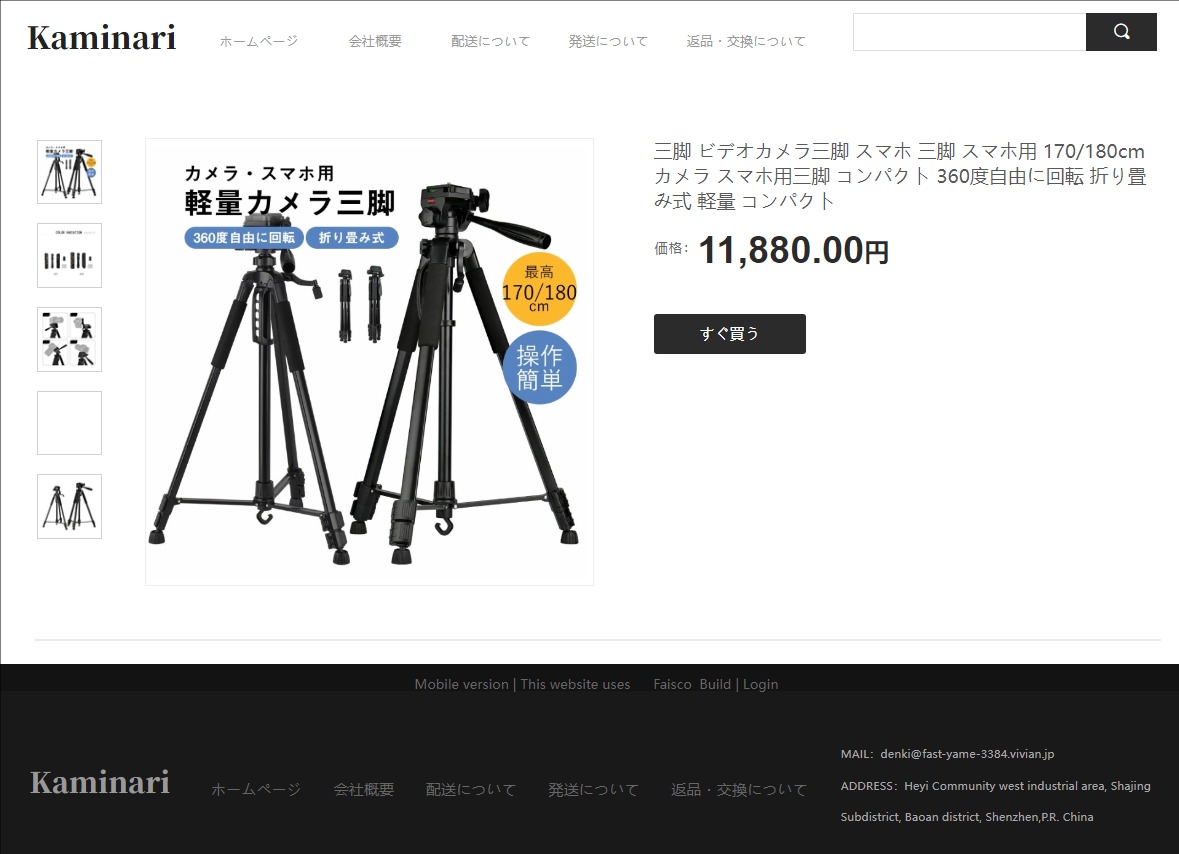Click the Login link in footer

coord(760,685)
